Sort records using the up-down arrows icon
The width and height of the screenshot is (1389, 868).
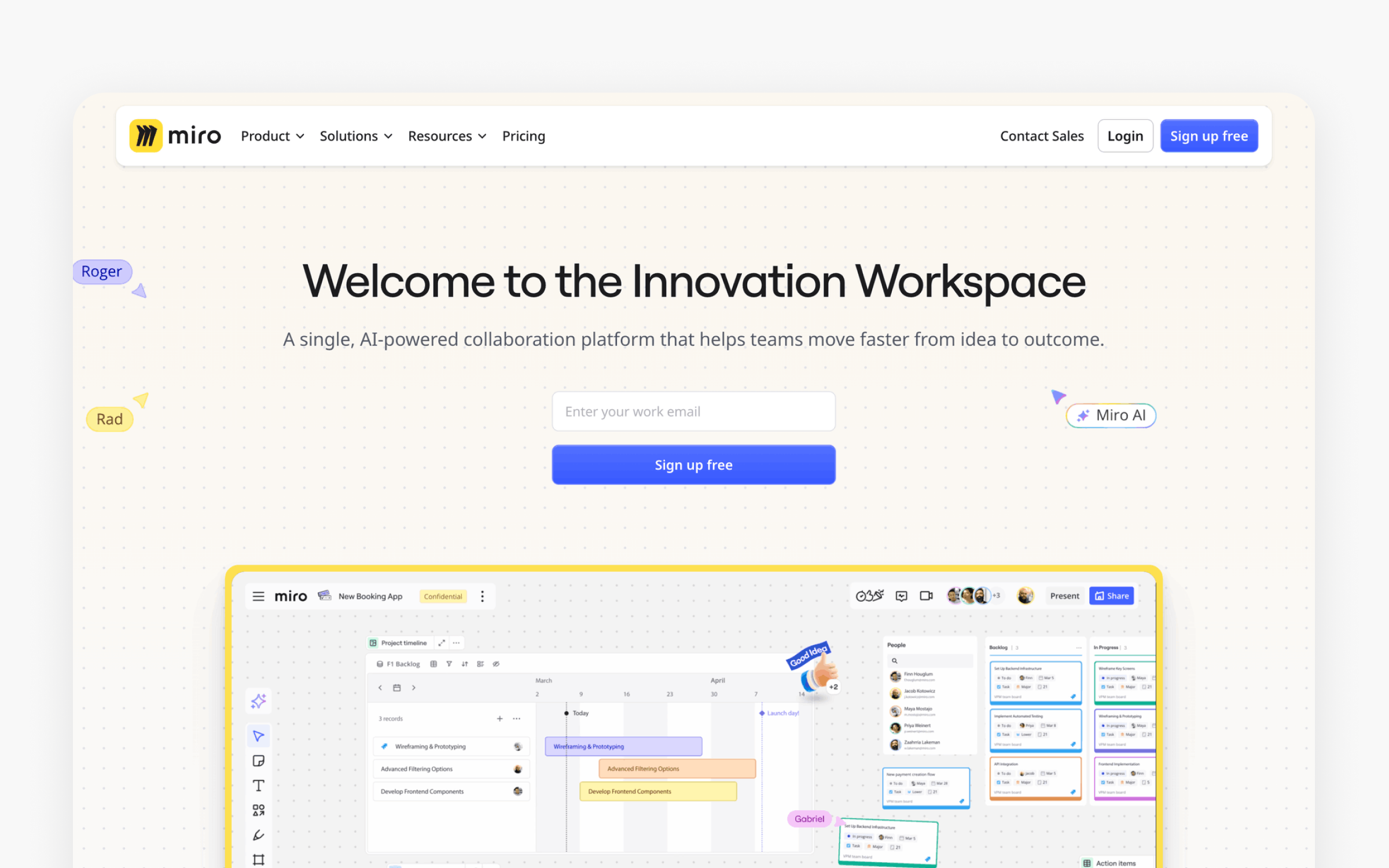point(465,664)
